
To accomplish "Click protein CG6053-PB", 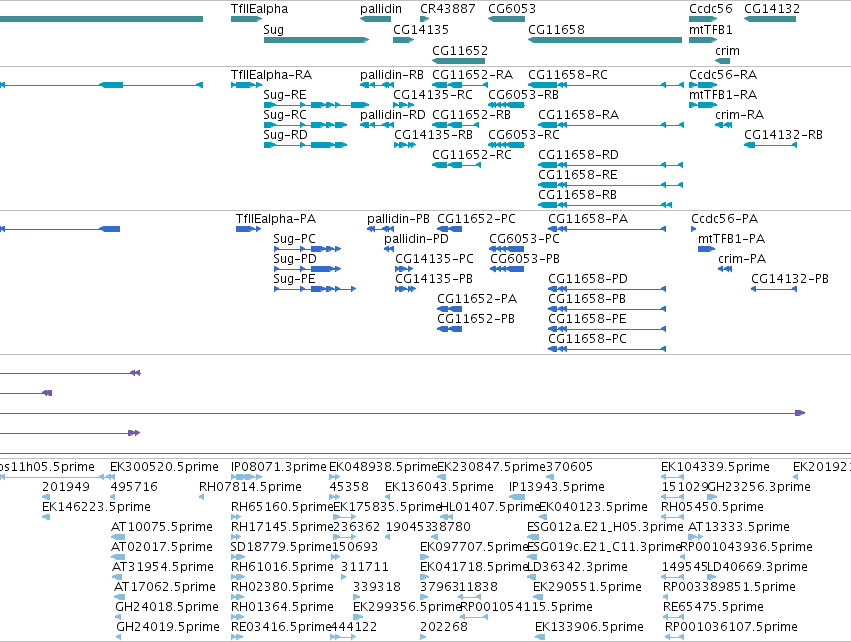I will (x=507, y=269).
